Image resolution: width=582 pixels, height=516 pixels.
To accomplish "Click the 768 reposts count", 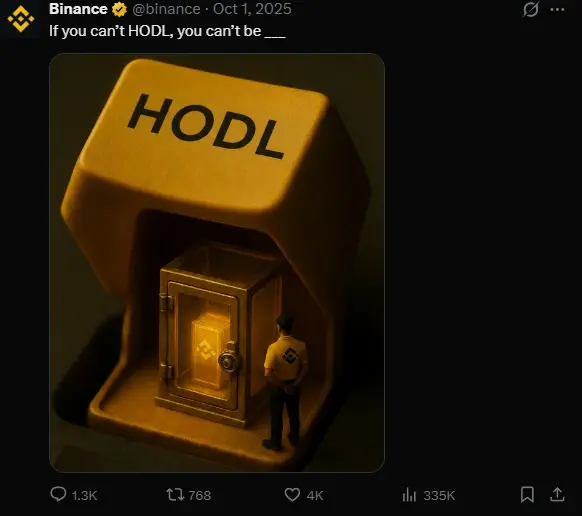I will point(200,495).
